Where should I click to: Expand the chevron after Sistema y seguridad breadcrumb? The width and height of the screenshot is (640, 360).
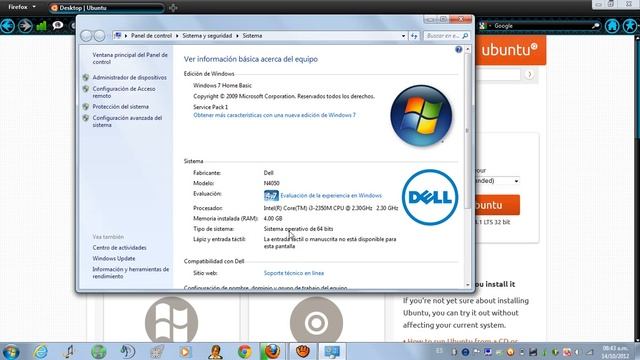pos(237,36)
